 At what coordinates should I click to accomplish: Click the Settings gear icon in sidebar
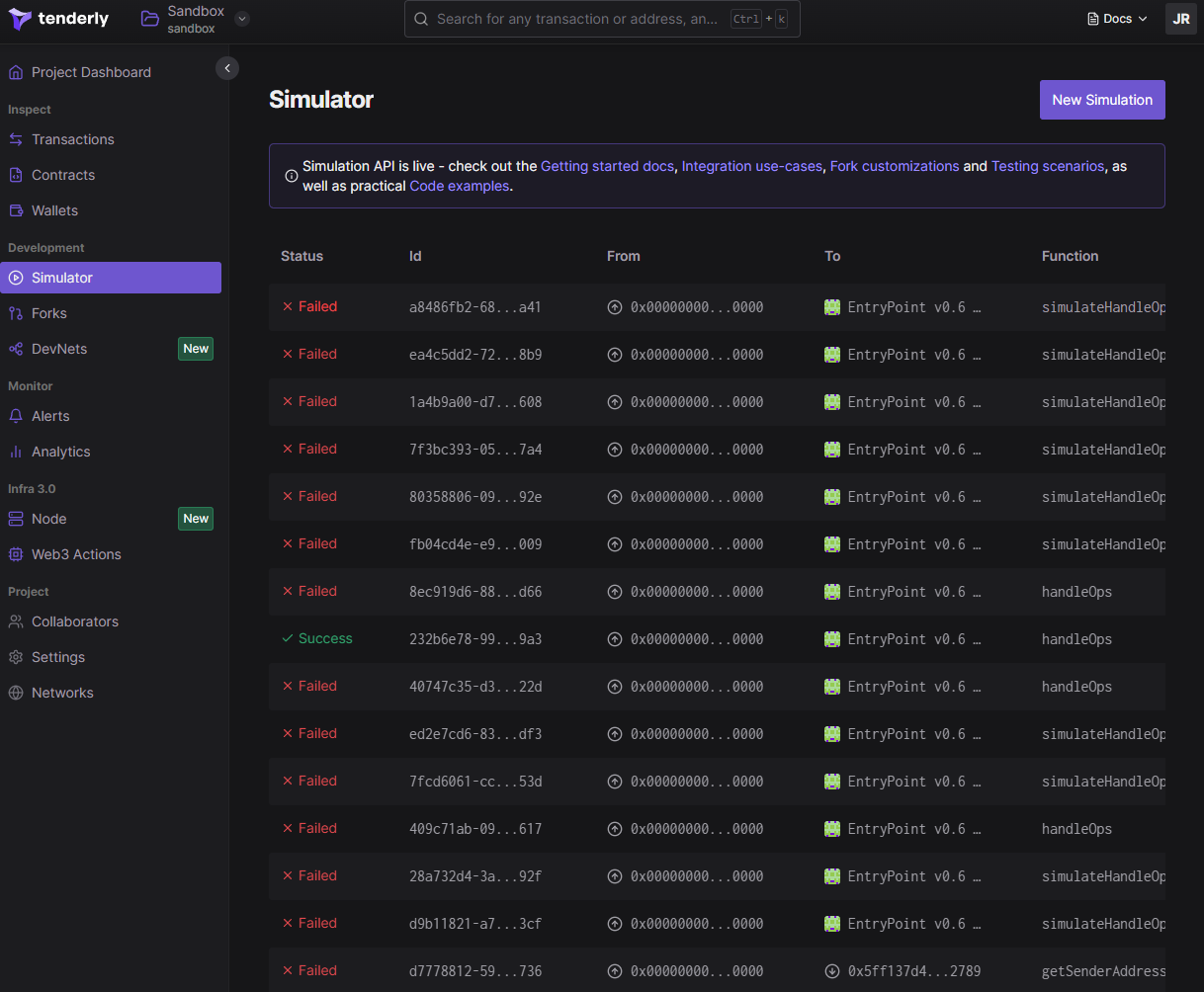click(16, 657)
